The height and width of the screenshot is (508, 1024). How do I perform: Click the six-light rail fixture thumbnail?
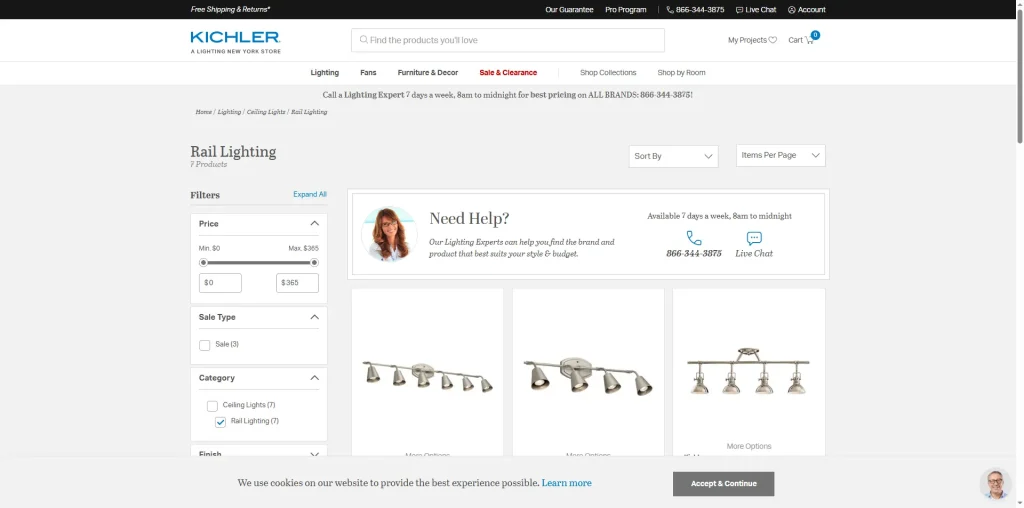click(x=427, y=375)
